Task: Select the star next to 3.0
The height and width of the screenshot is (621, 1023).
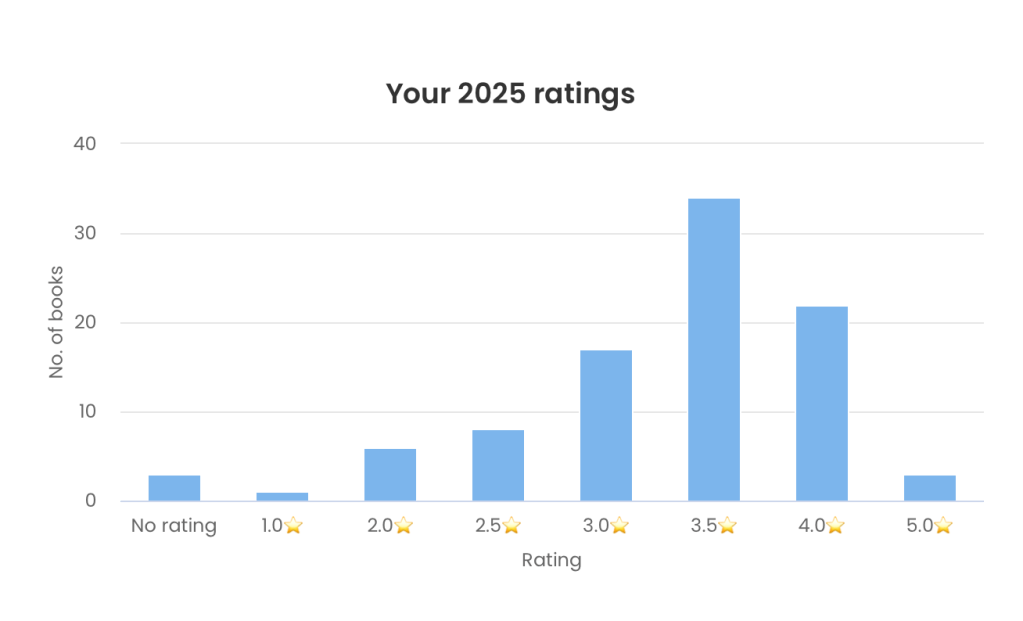Action: point(619,526)
